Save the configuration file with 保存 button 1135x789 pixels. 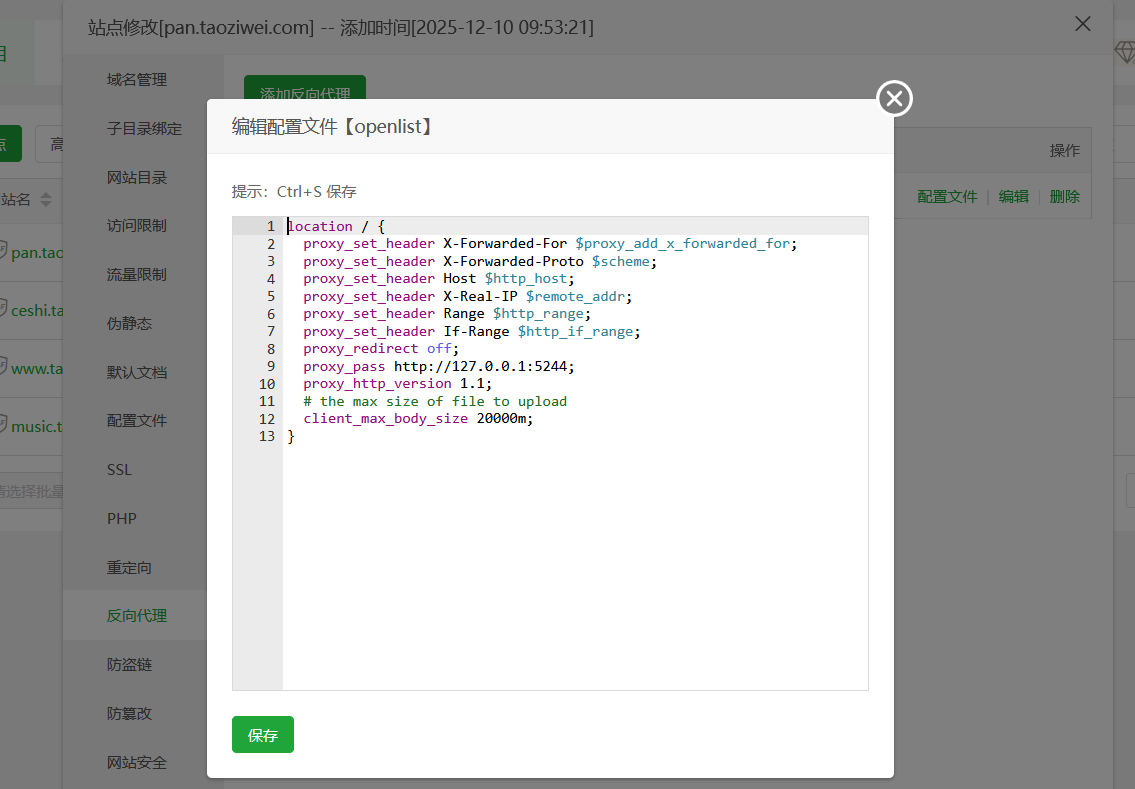[262, 735]
